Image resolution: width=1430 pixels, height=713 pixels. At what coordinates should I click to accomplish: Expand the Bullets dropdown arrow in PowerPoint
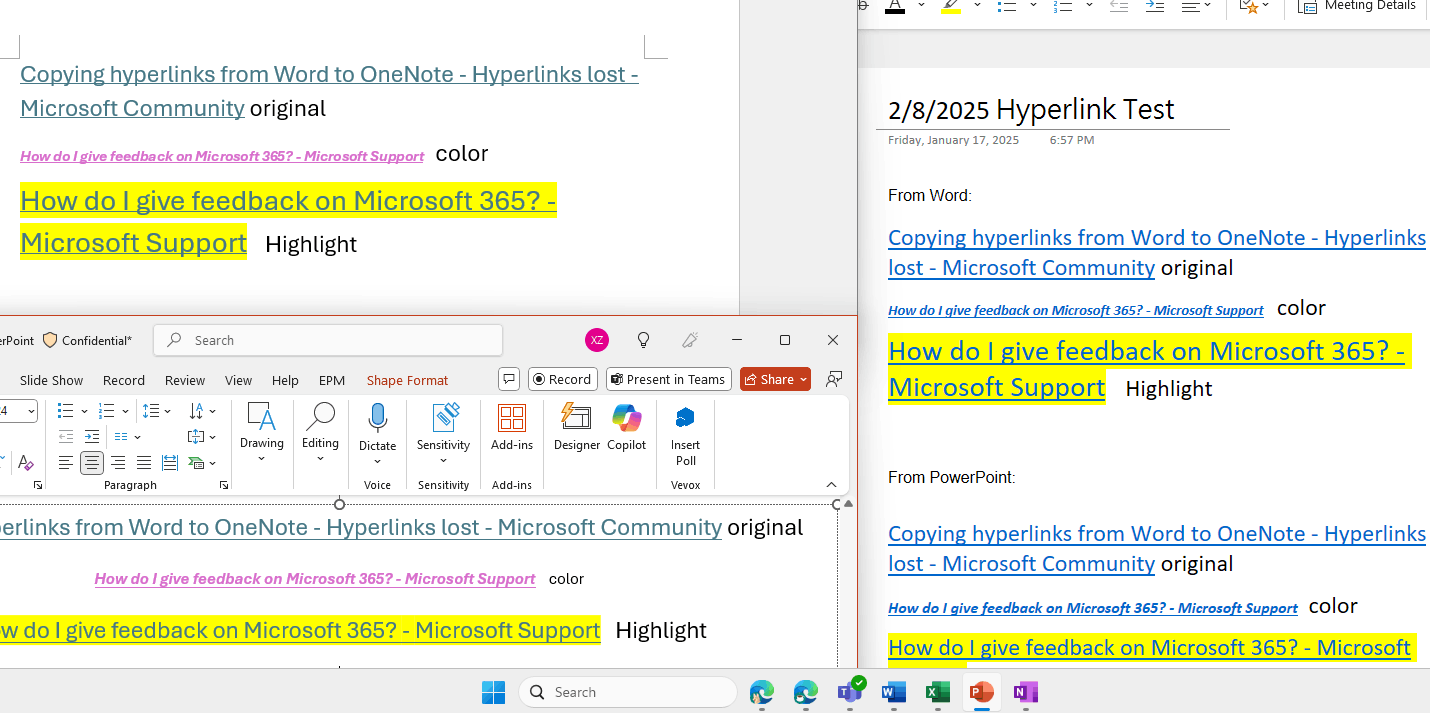coord(83,411)
